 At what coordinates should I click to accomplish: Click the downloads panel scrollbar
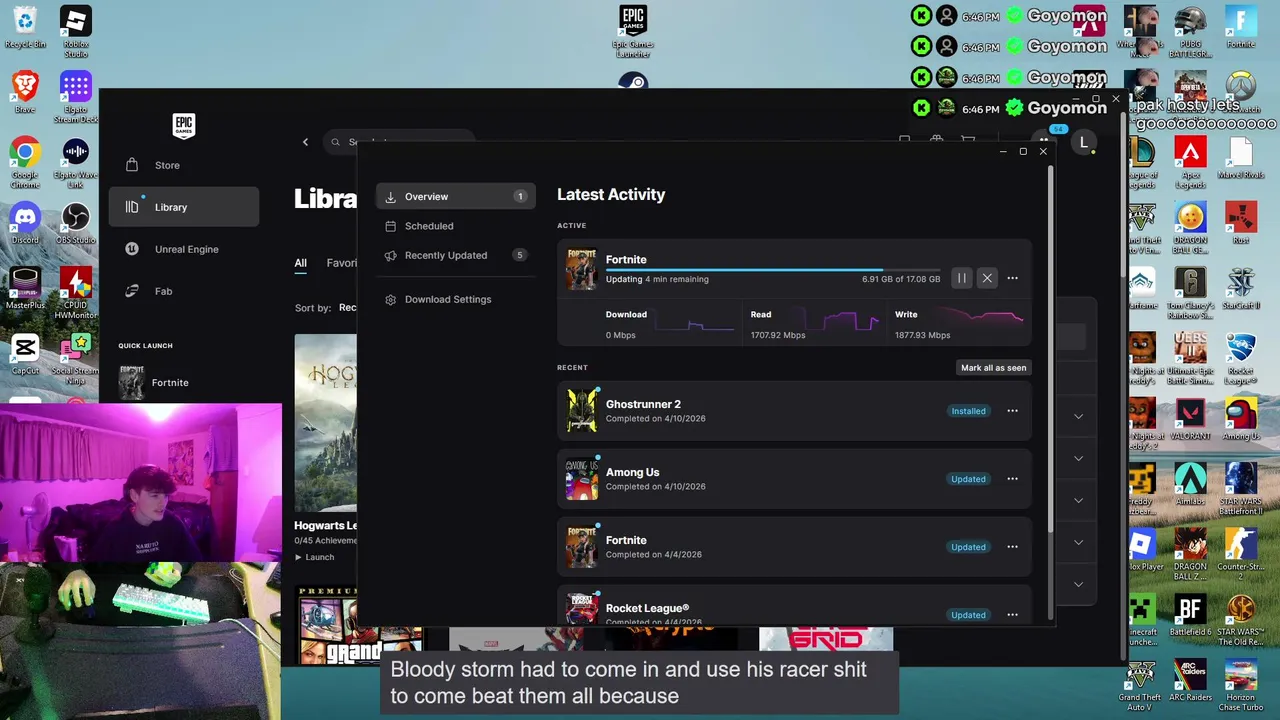pos(1050,350)
